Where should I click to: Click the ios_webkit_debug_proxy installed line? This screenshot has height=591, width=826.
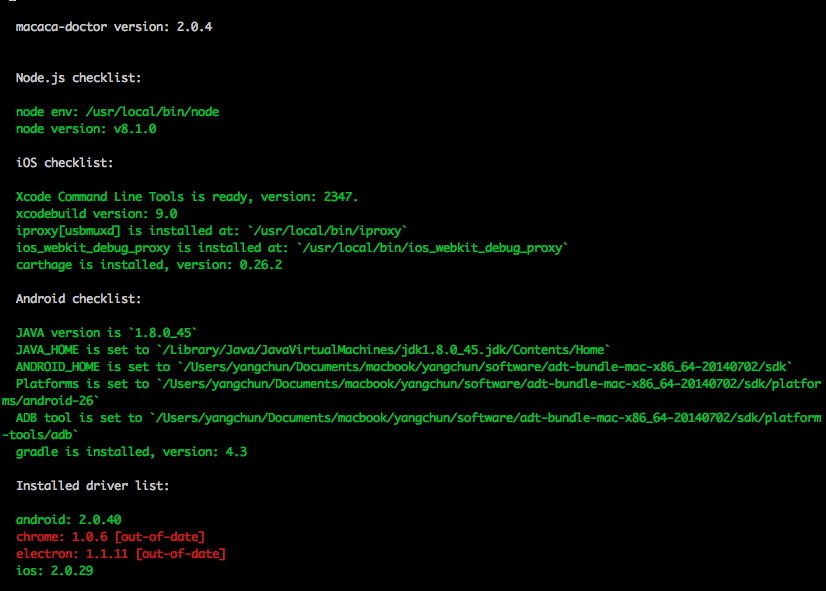pos(292,248)
